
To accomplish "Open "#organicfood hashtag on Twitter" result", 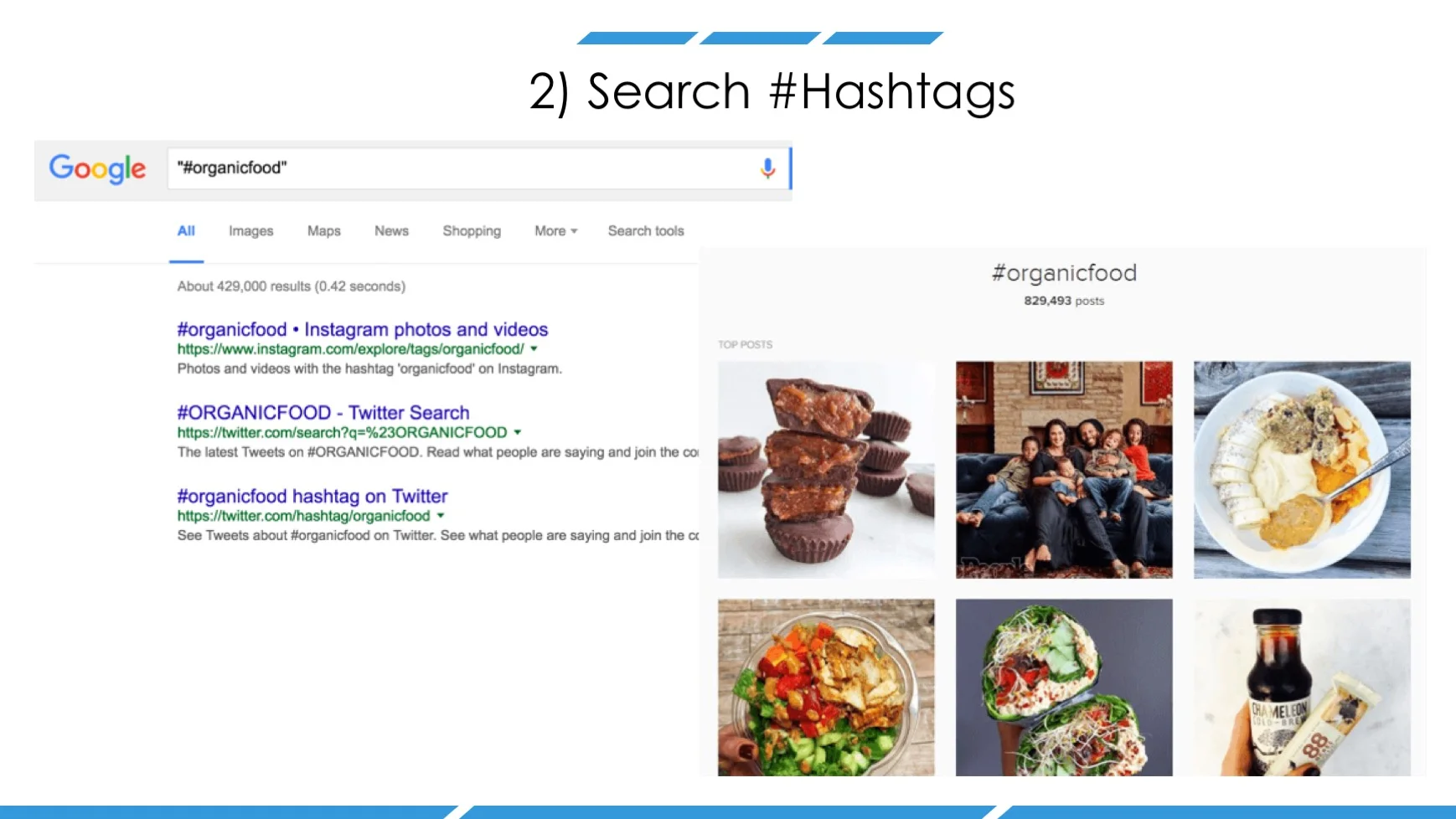I will click(312, 496).
